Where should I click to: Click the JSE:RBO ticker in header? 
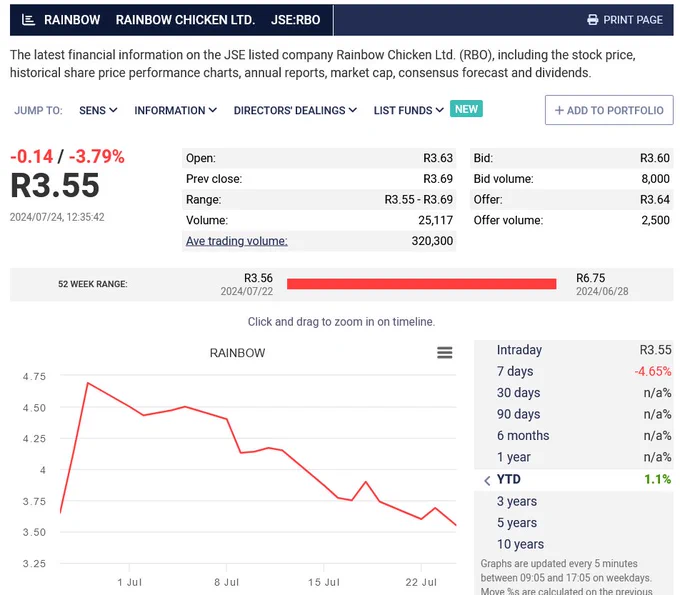pyautogui.click(x=295, y=20)
